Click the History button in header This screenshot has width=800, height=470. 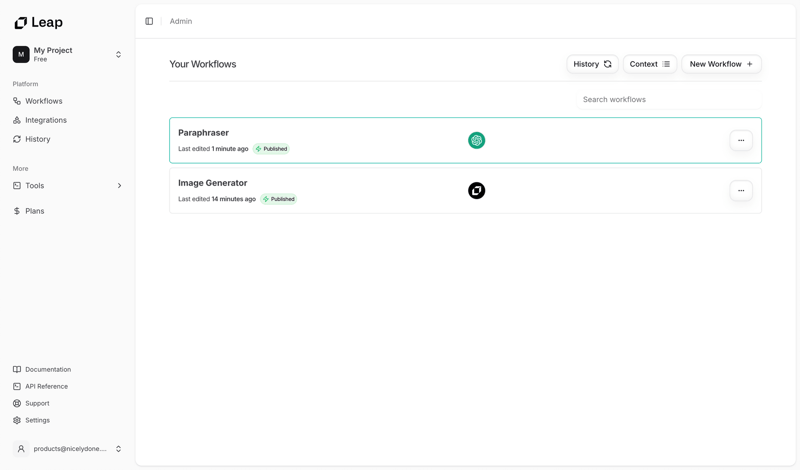(x=592, y=64)
